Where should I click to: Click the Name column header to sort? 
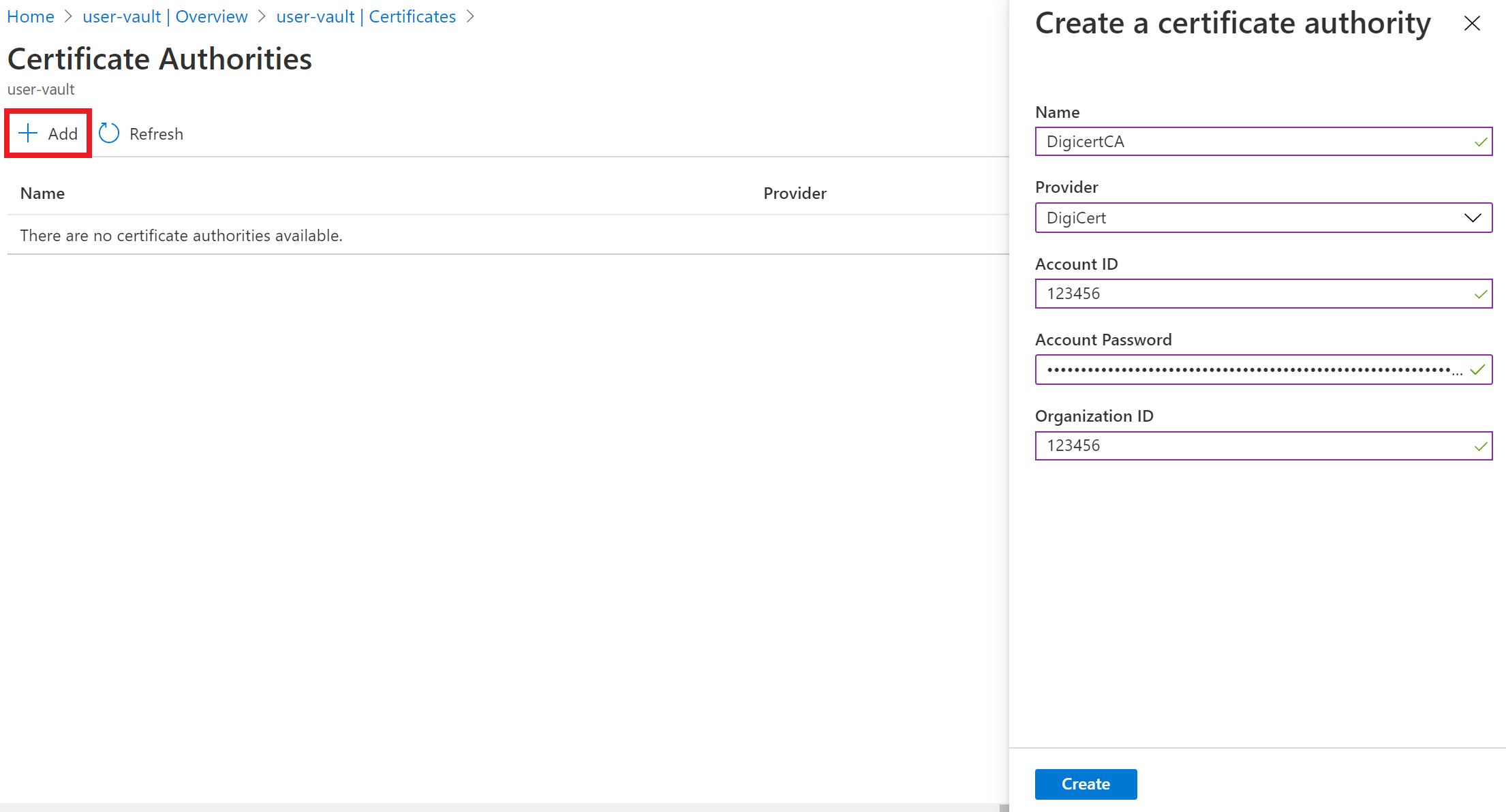[x=42, y=192]
